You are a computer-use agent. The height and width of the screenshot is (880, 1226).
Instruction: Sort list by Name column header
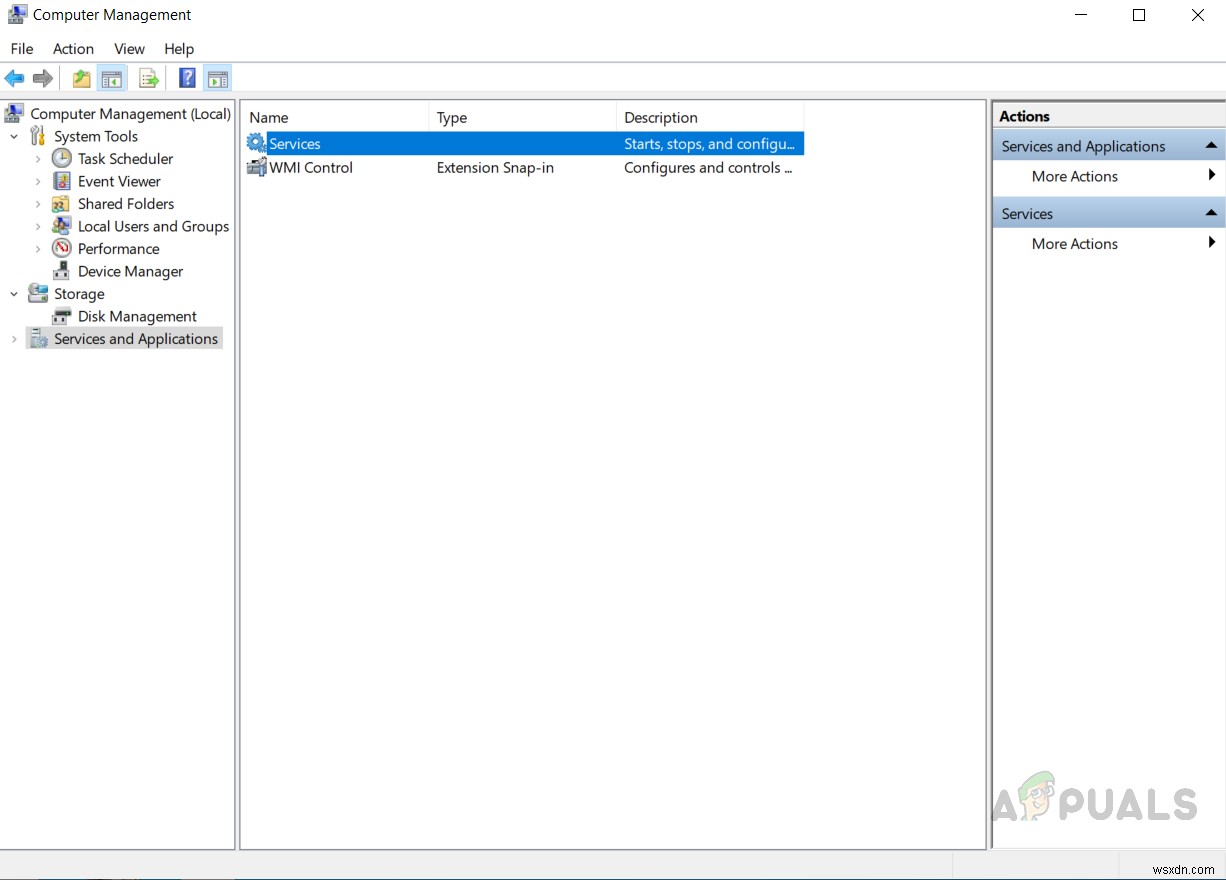click(x=335, y=117)
